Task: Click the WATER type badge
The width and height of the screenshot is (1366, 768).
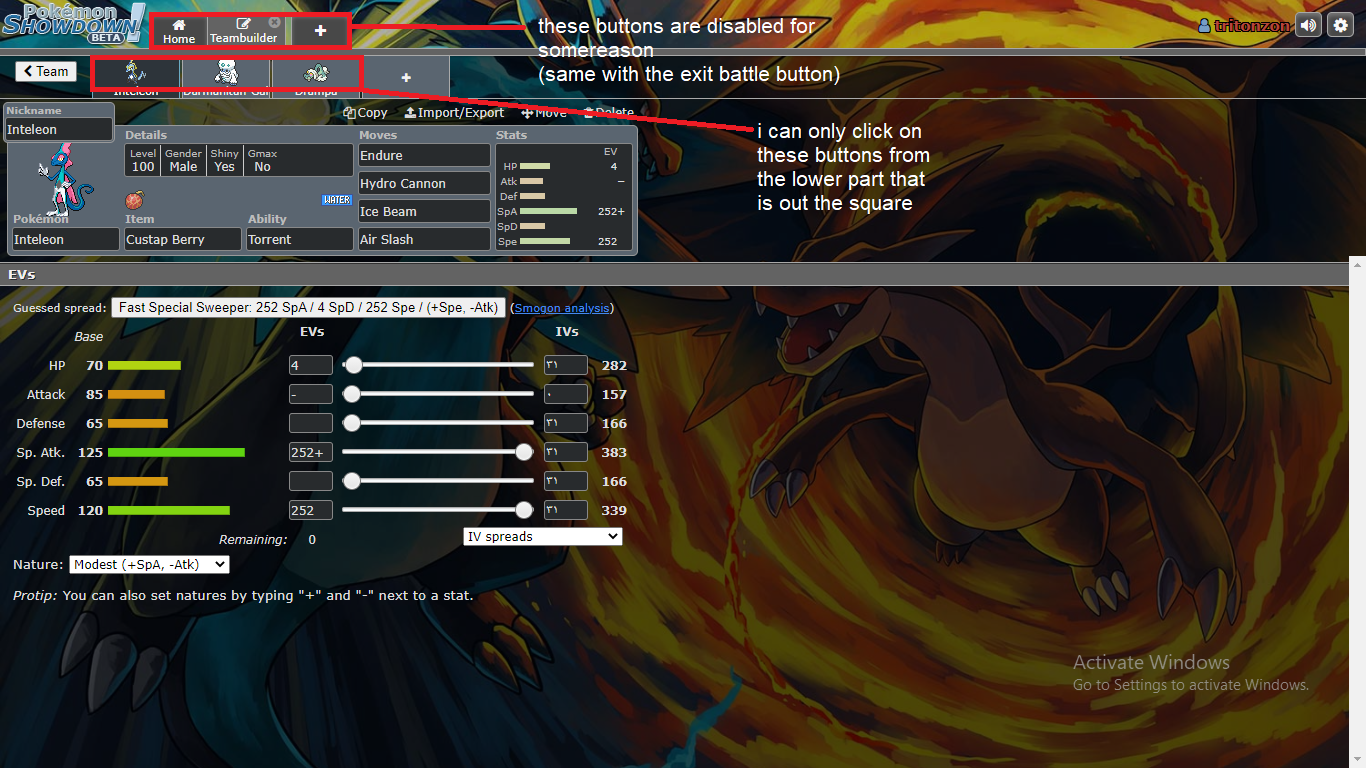Action: (337, 199)
